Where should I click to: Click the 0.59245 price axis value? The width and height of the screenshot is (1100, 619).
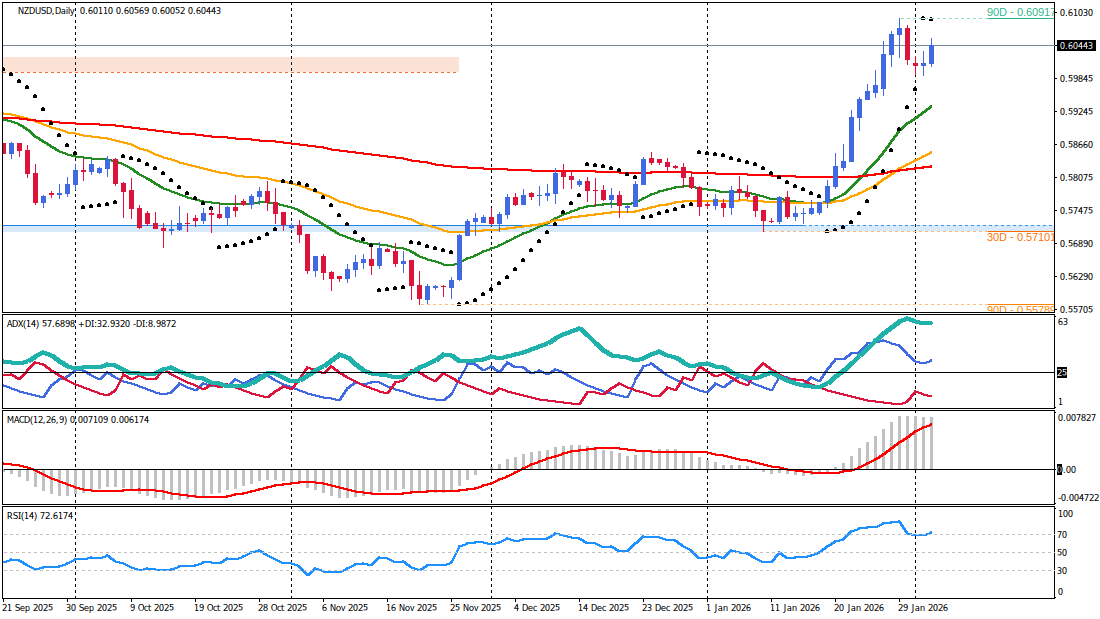(x=1077, y=112)
